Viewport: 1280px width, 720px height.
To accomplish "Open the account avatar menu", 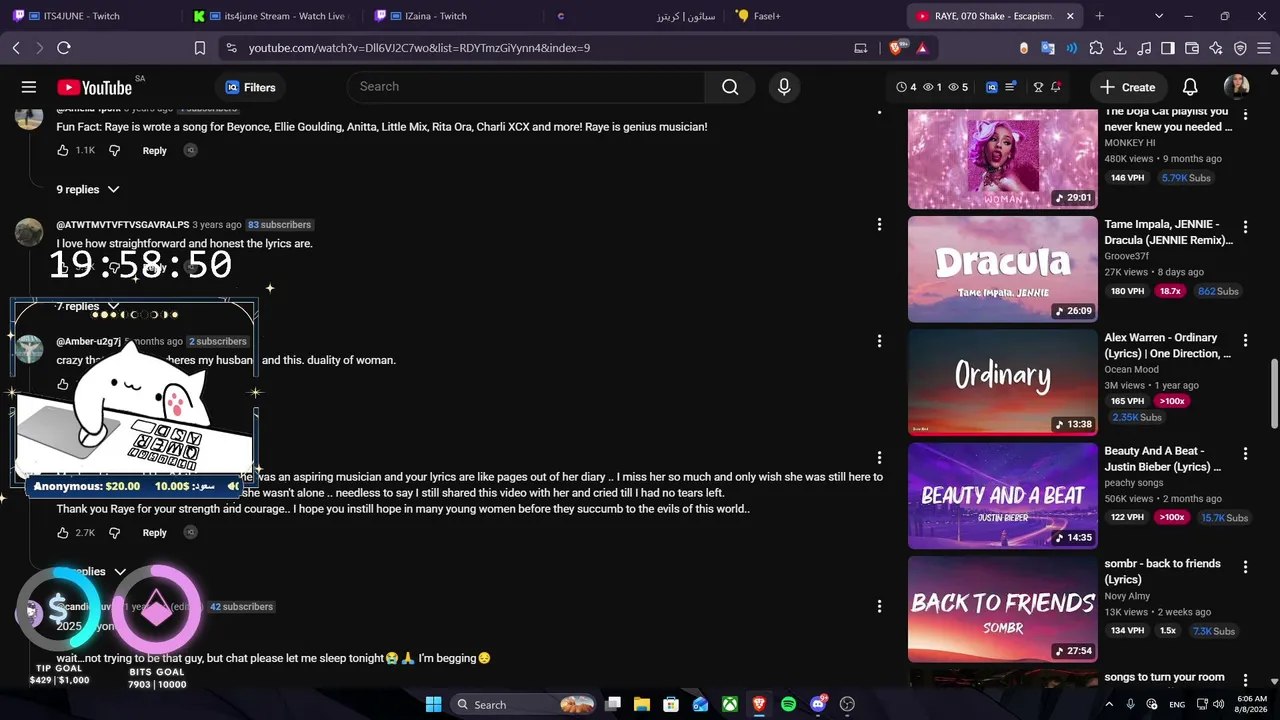I will (1237, 87).
